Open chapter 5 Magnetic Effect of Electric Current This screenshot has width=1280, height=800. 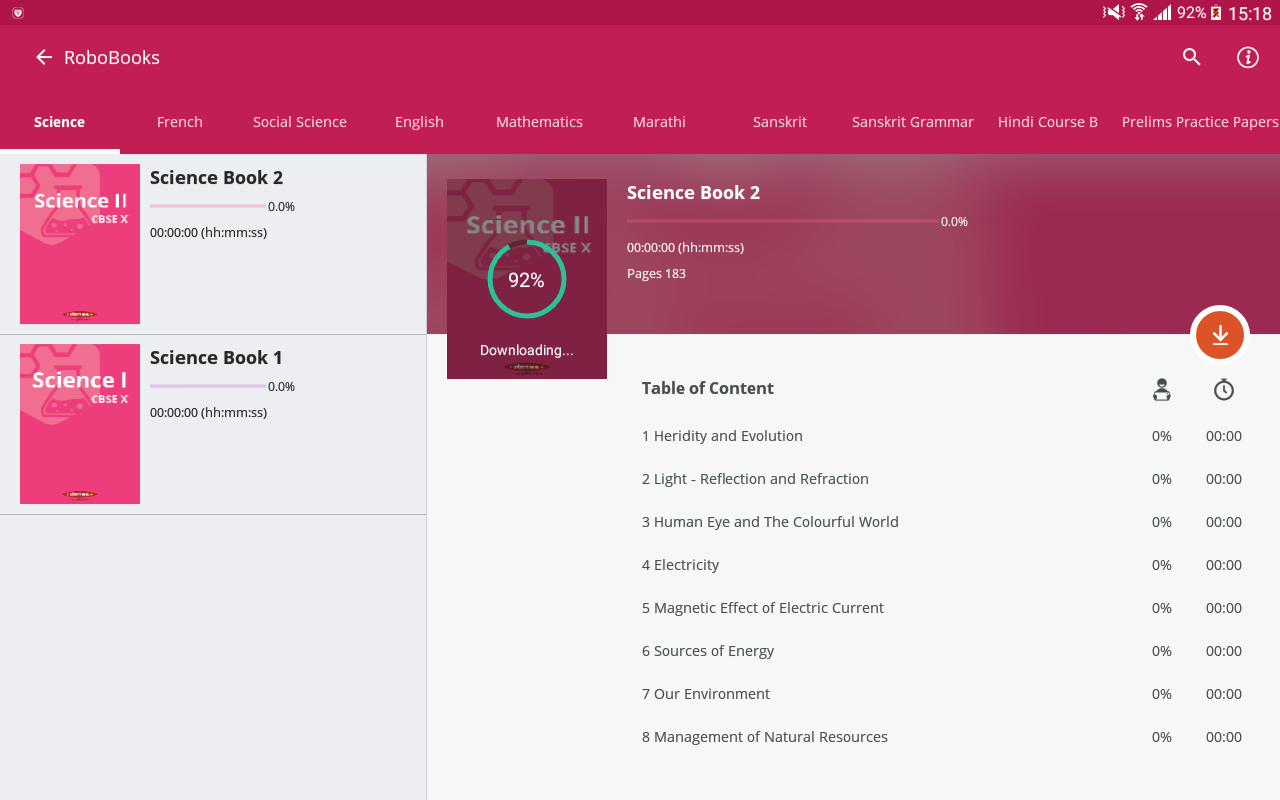click(x=763, y=608)
